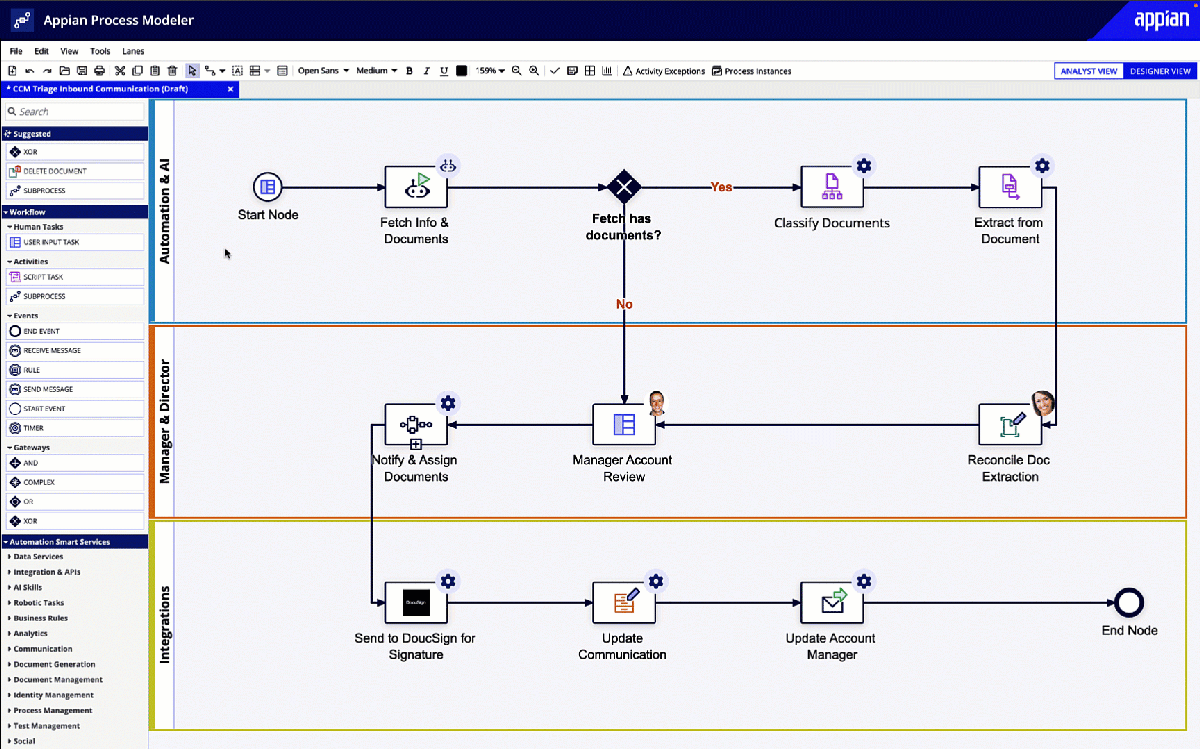
Task: Click the Zoom in magnifier icon
Action: coord(534,71)
